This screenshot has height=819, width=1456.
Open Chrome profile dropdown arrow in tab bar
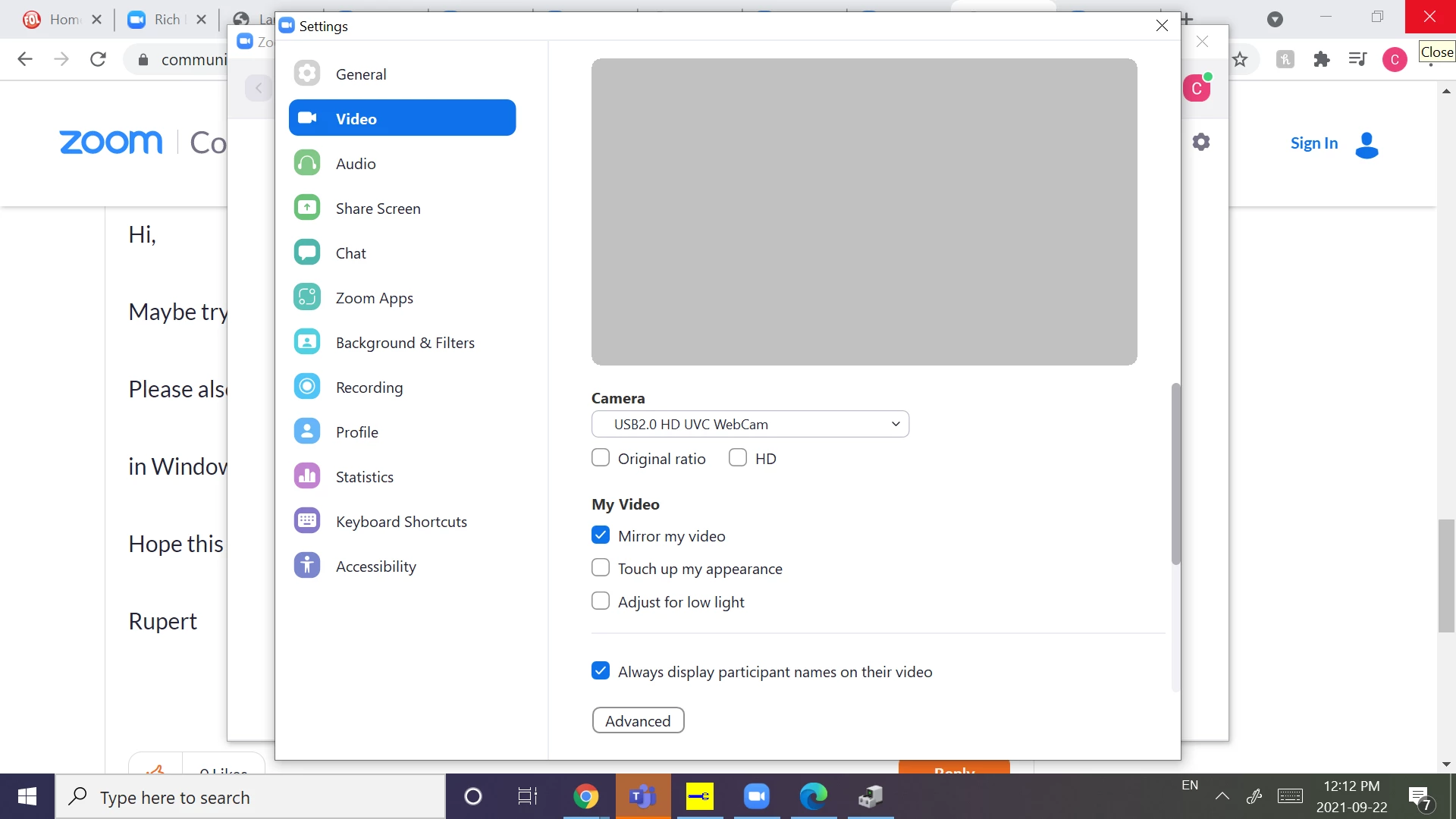(1276, 19)
